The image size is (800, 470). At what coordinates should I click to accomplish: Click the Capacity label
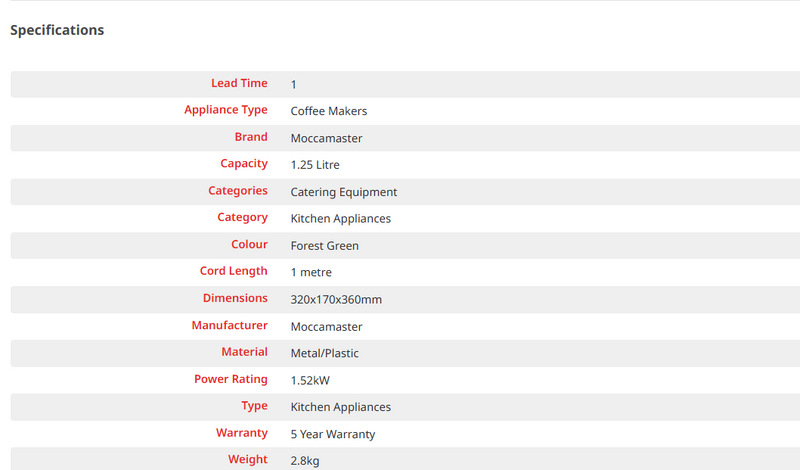(x=244, y=164)
